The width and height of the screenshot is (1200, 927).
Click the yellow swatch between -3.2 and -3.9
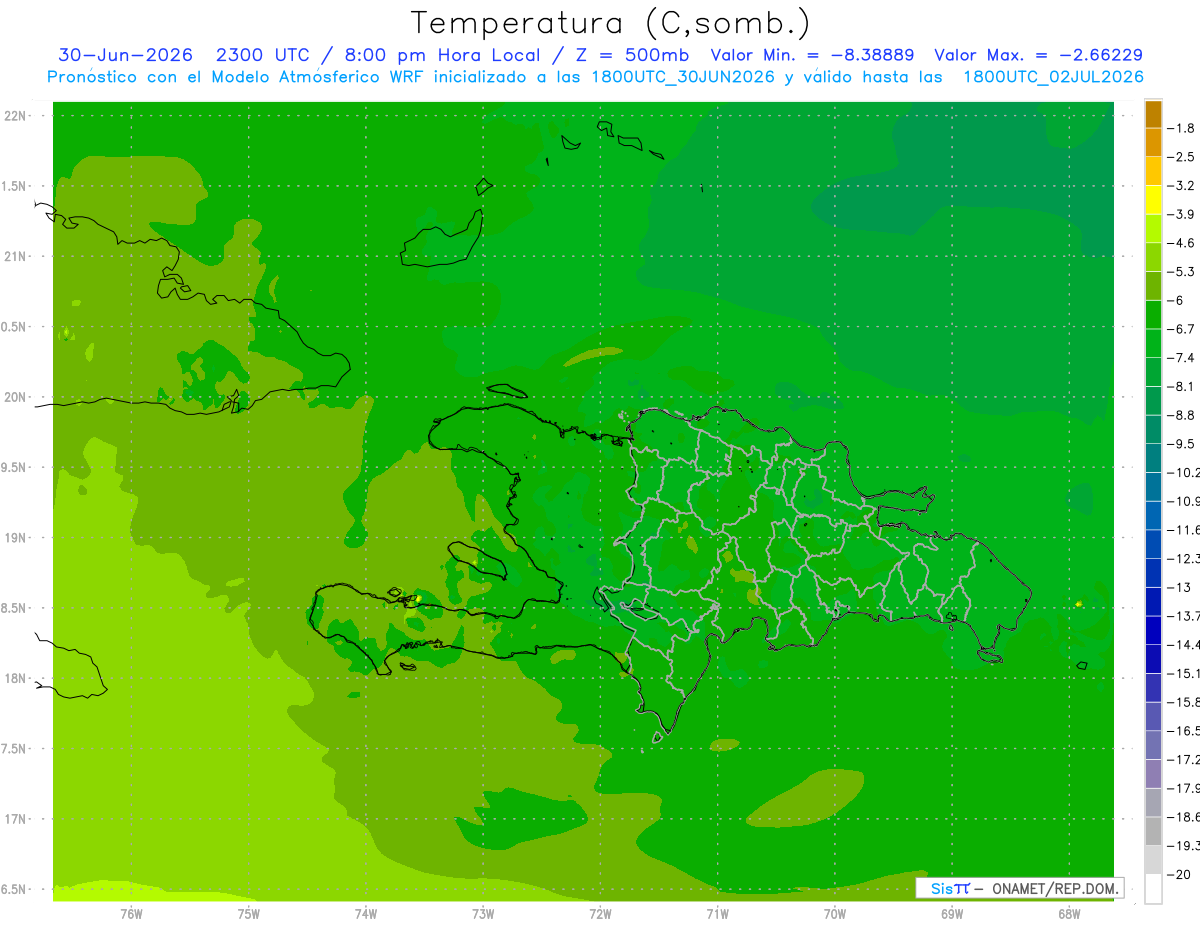click(x=1153, y=200)
